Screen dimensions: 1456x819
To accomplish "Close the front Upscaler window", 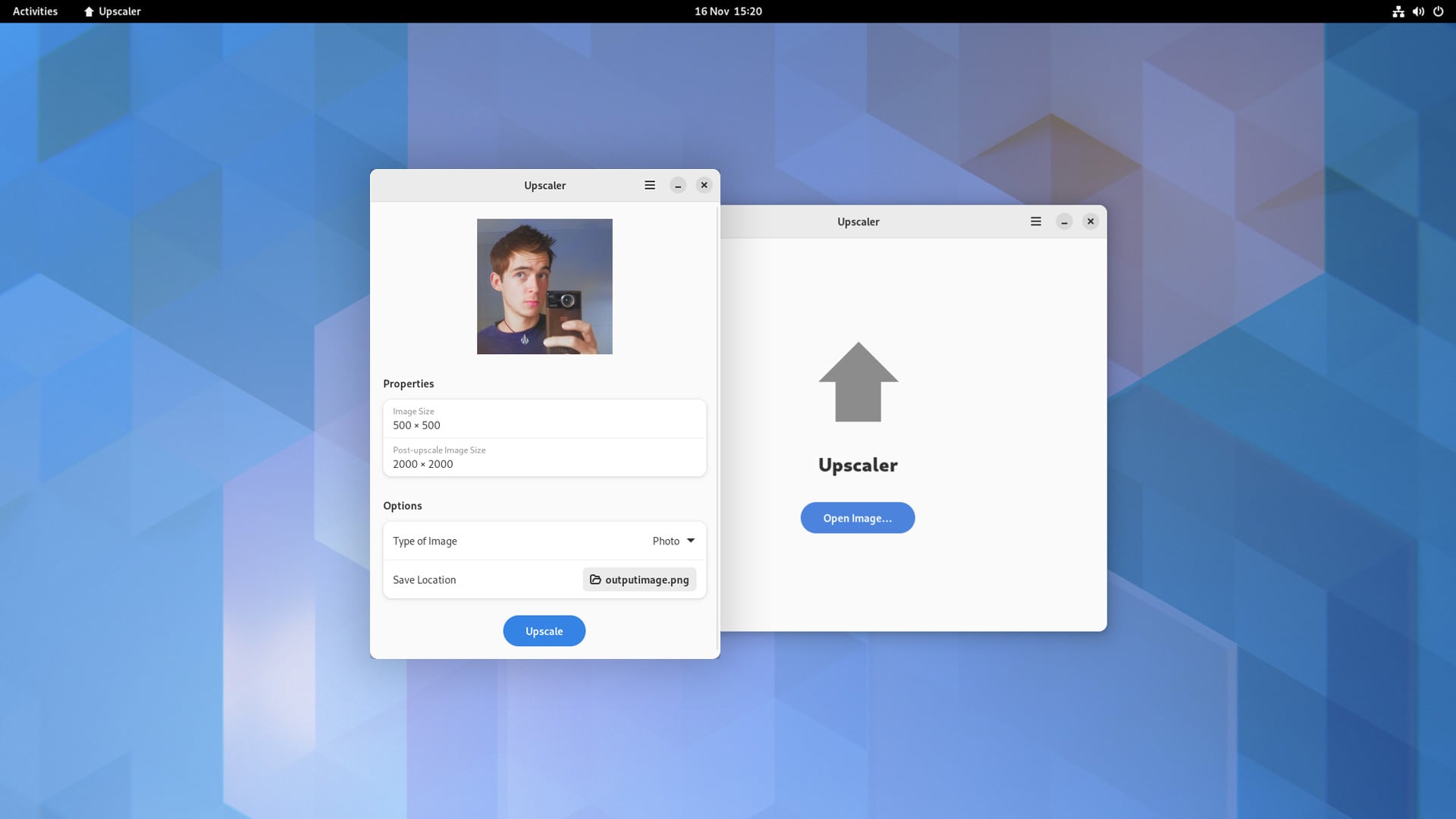I will [704, 185].
